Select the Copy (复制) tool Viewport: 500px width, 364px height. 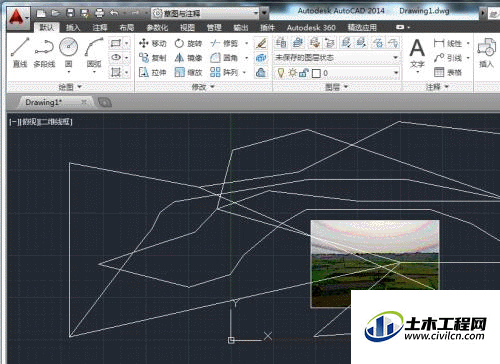[x=152, y=58]
